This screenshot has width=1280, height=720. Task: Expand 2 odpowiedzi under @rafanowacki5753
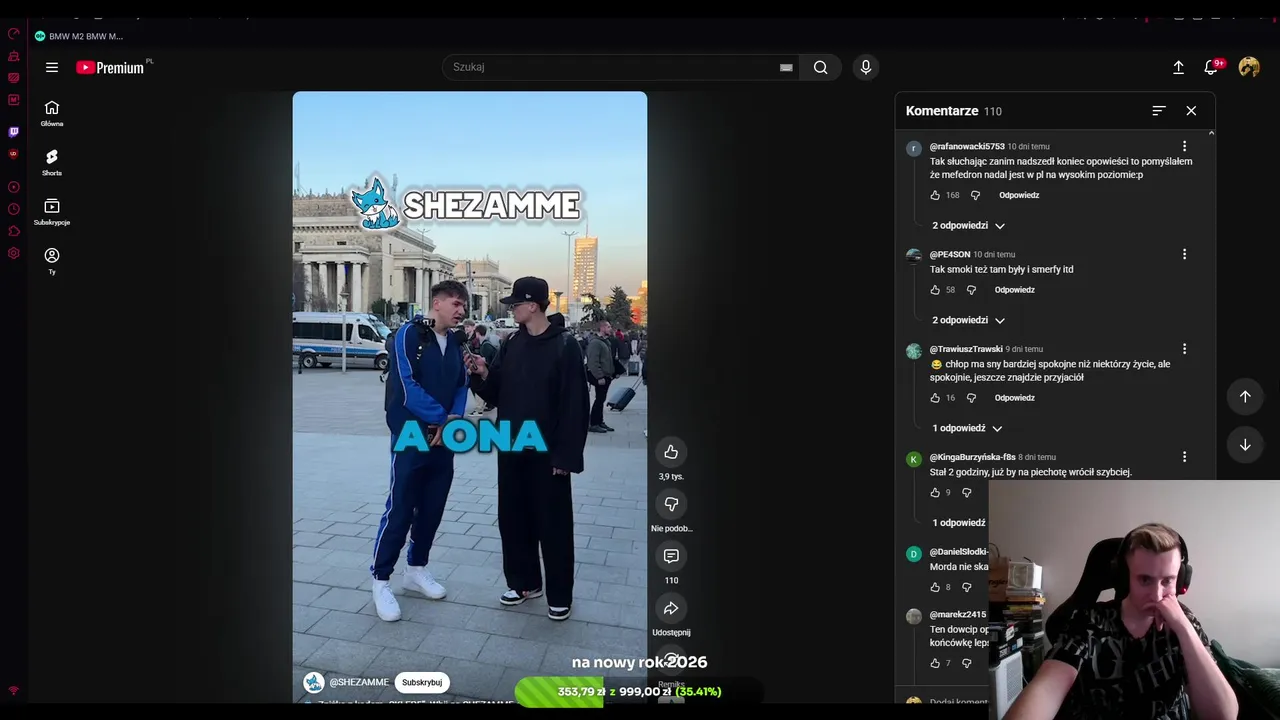pos(968,226)
